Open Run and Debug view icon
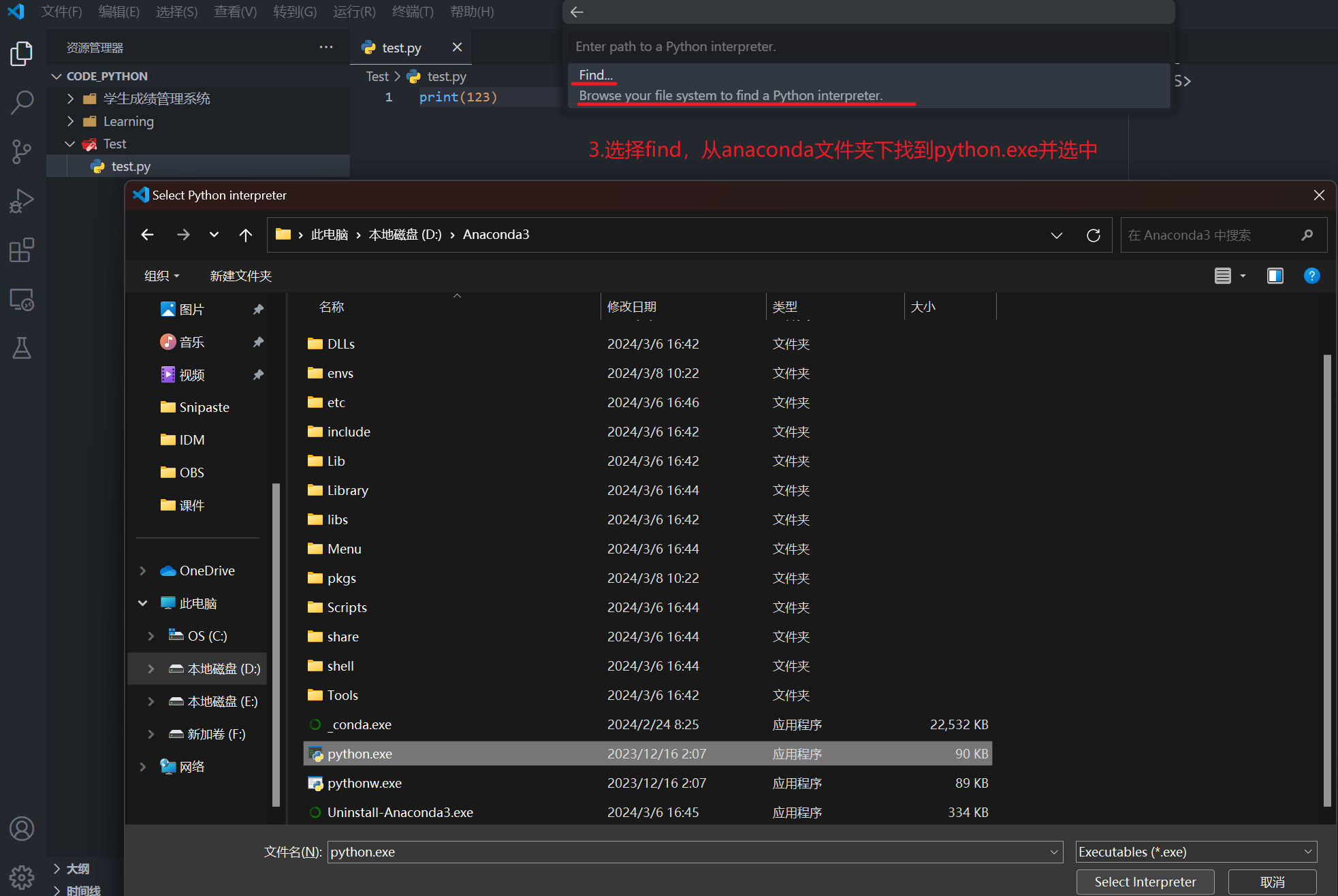This screenshot has width=1338, height=896. point(22,201)
